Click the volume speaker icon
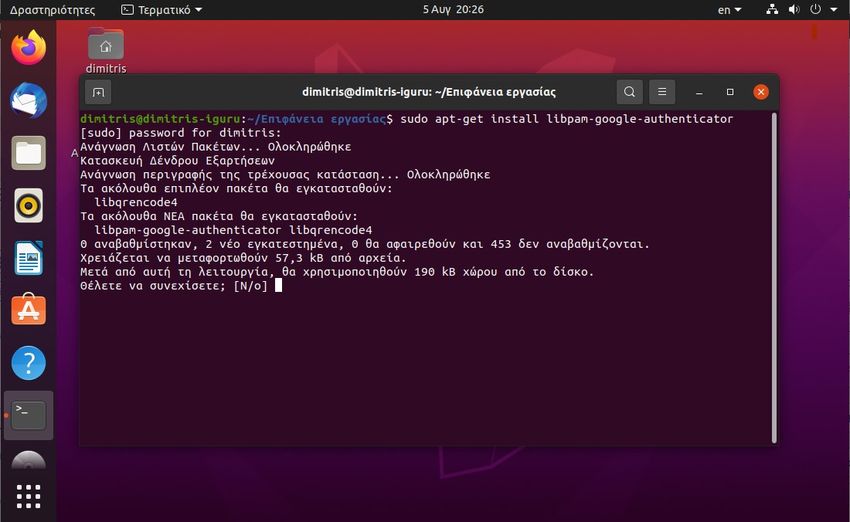The width and height of the screenshot is (850, 522). click(x=794, y=9)
